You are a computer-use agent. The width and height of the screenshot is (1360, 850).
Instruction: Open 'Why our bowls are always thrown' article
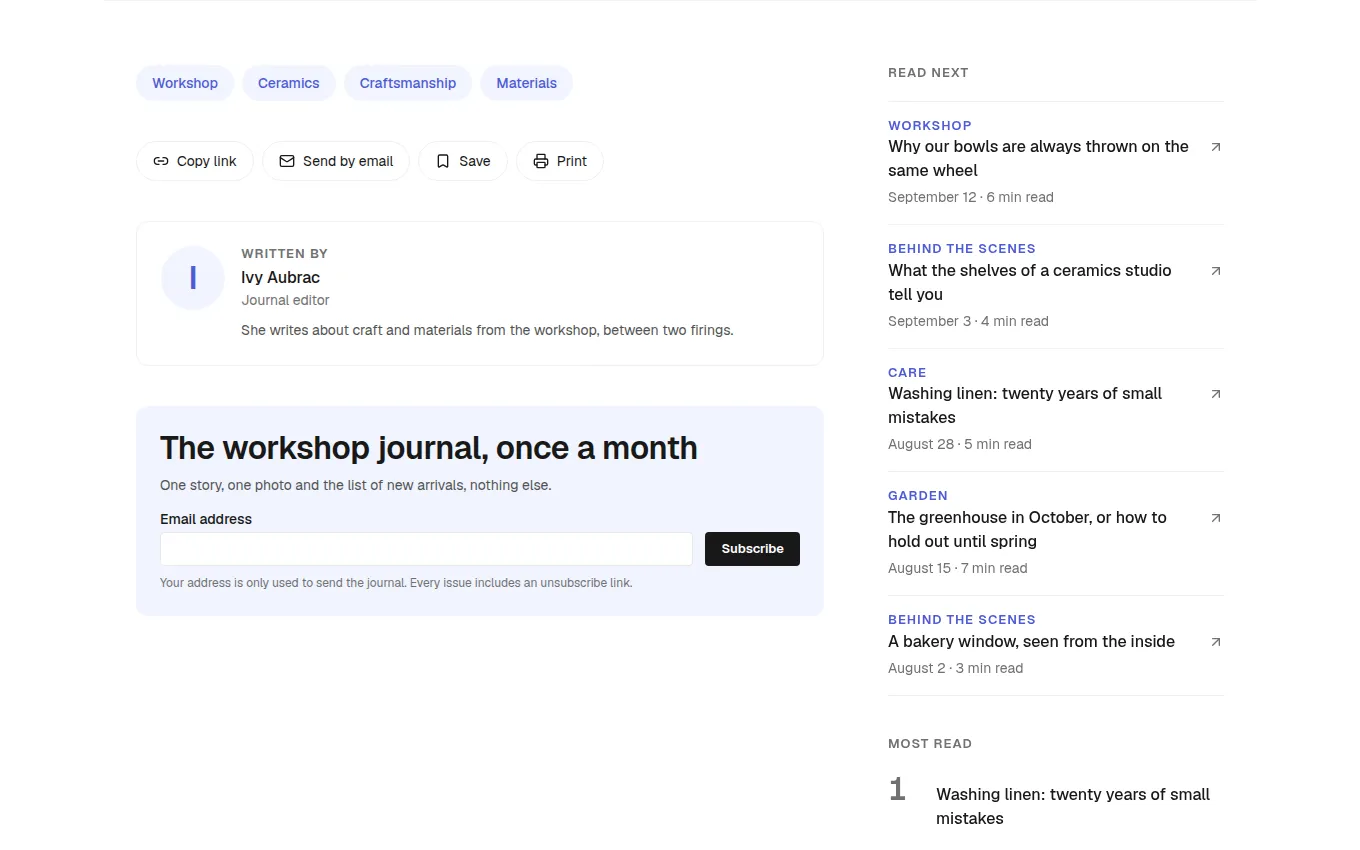pyautogui.click(x=1038, y=158)
